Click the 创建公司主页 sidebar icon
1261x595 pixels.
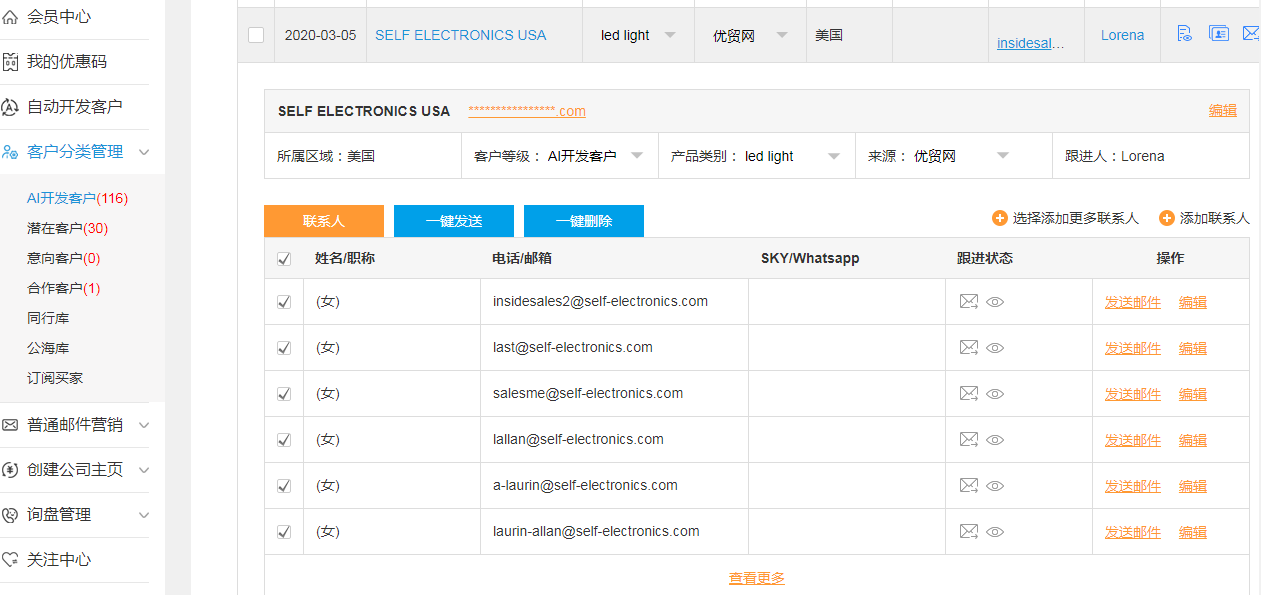pos(9,470)
